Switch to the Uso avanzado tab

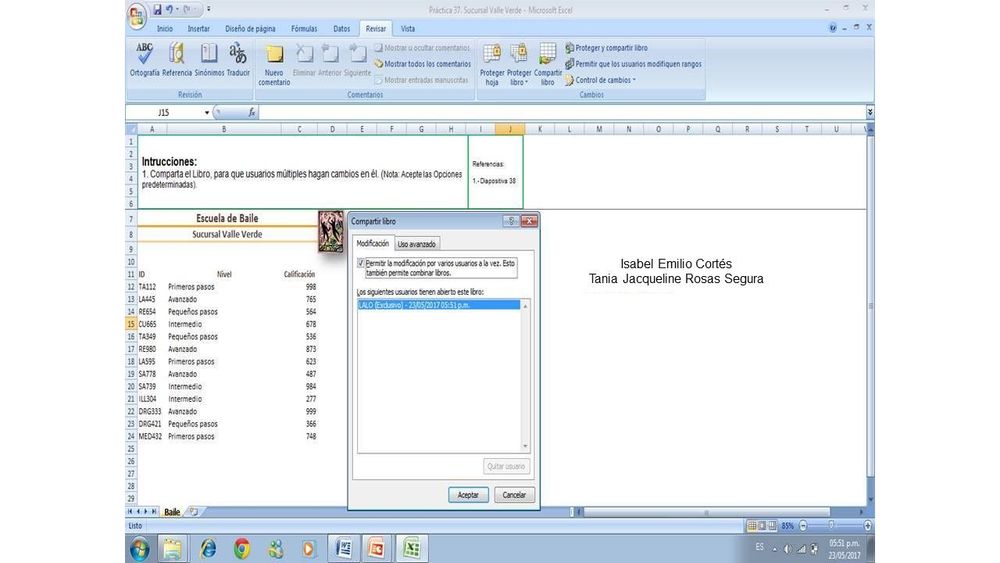(417, 244)
